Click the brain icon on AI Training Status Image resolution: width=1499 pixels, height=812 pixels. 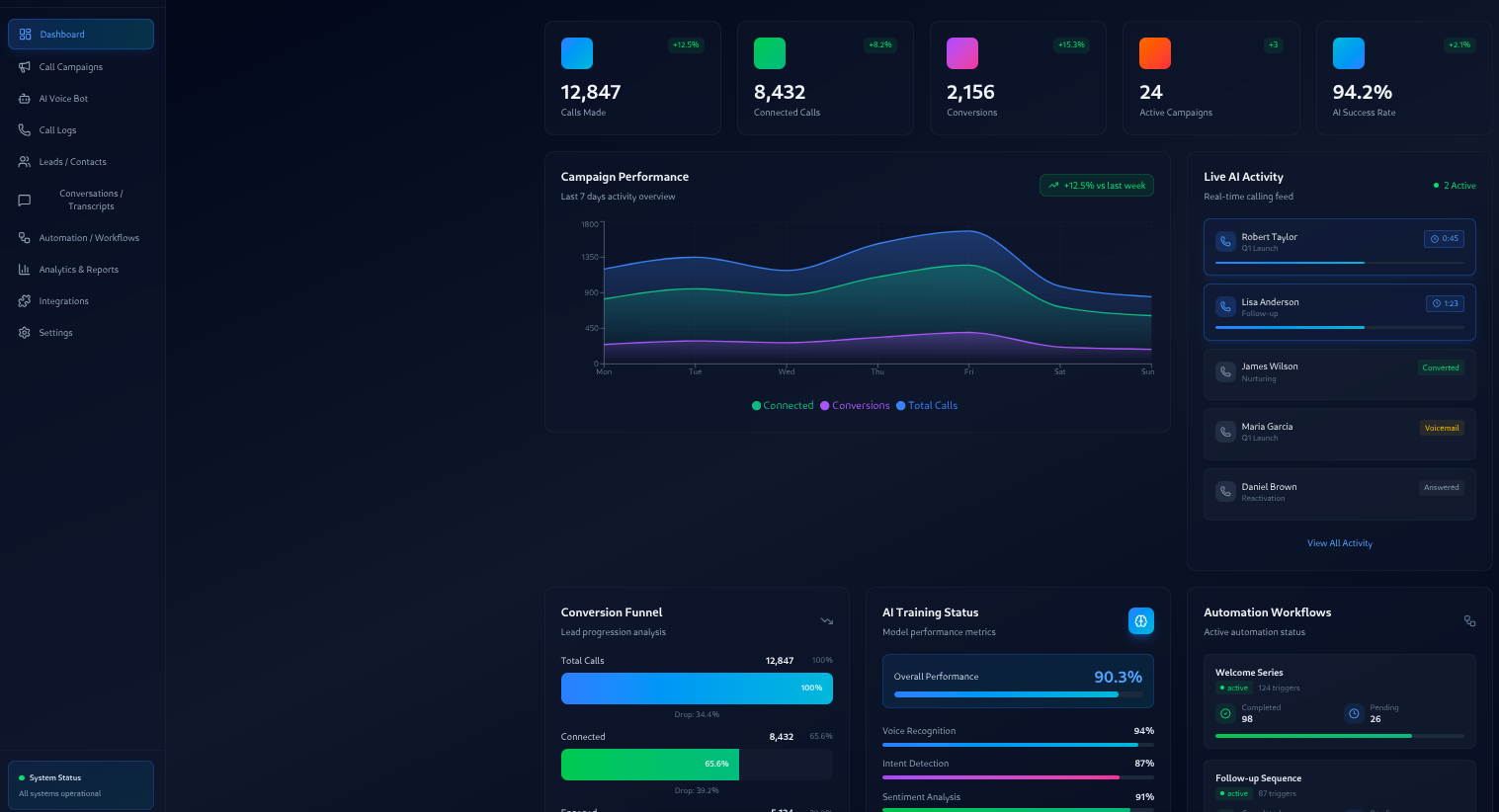click(1141, 621)
